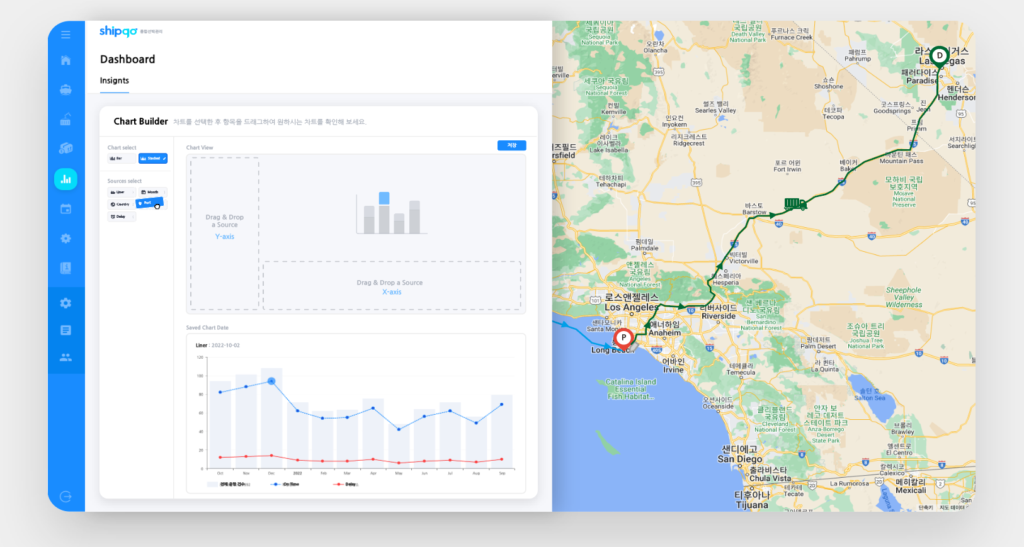Open the calendar schedule icon in sidebar
The width and height of the screenshot is (1024, 547).
(x=66, y=209)
